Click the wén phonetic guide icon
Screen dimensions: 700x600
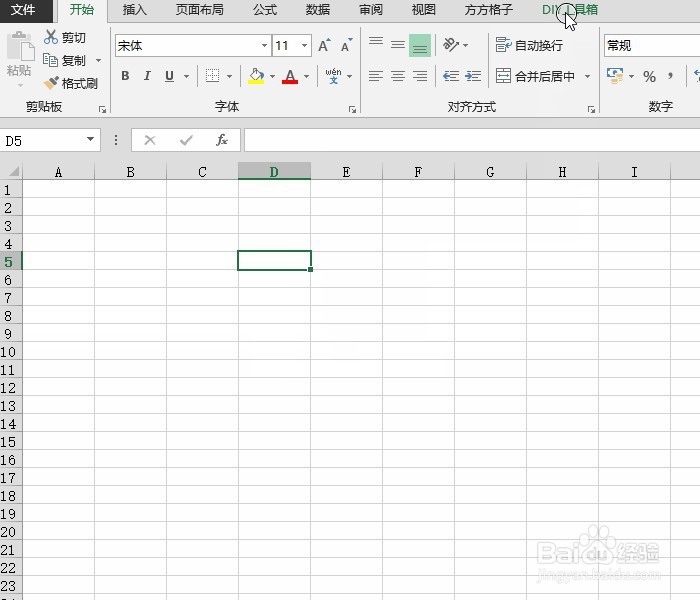[333, 76]
